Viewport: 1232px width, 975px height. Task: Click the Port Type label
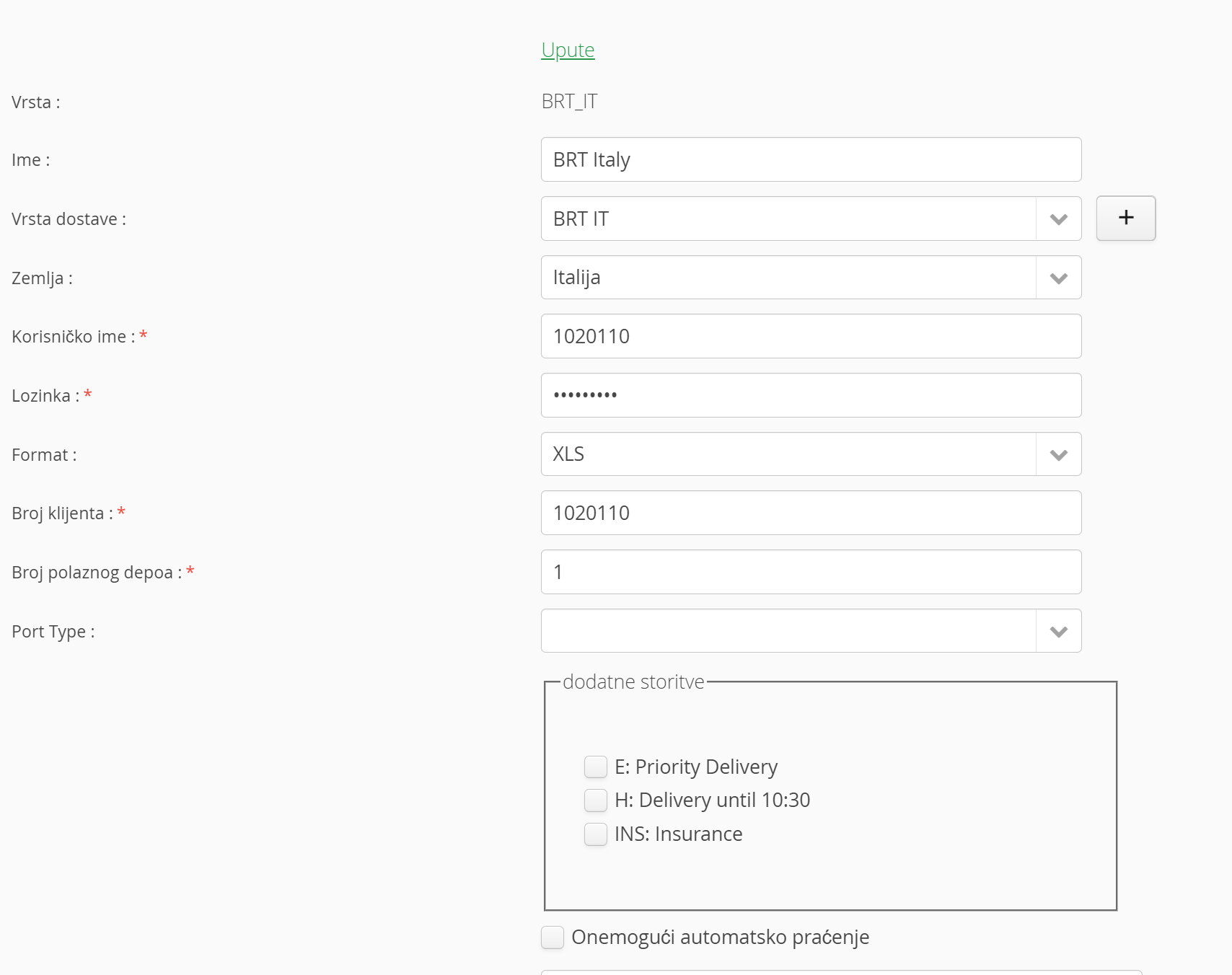[x=53, y=632]
